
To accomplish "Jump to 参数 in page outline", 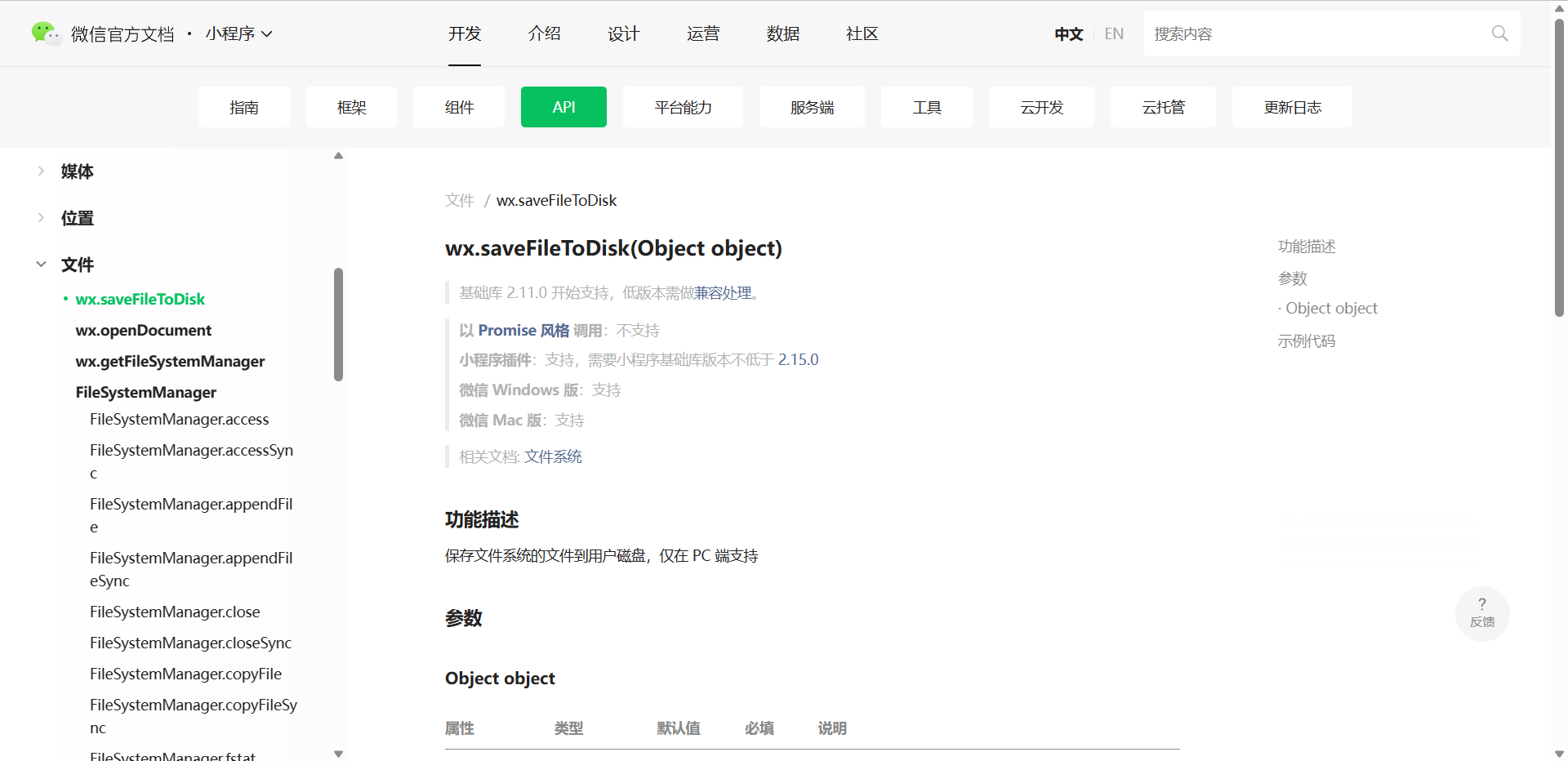I will pos(1293,278).
